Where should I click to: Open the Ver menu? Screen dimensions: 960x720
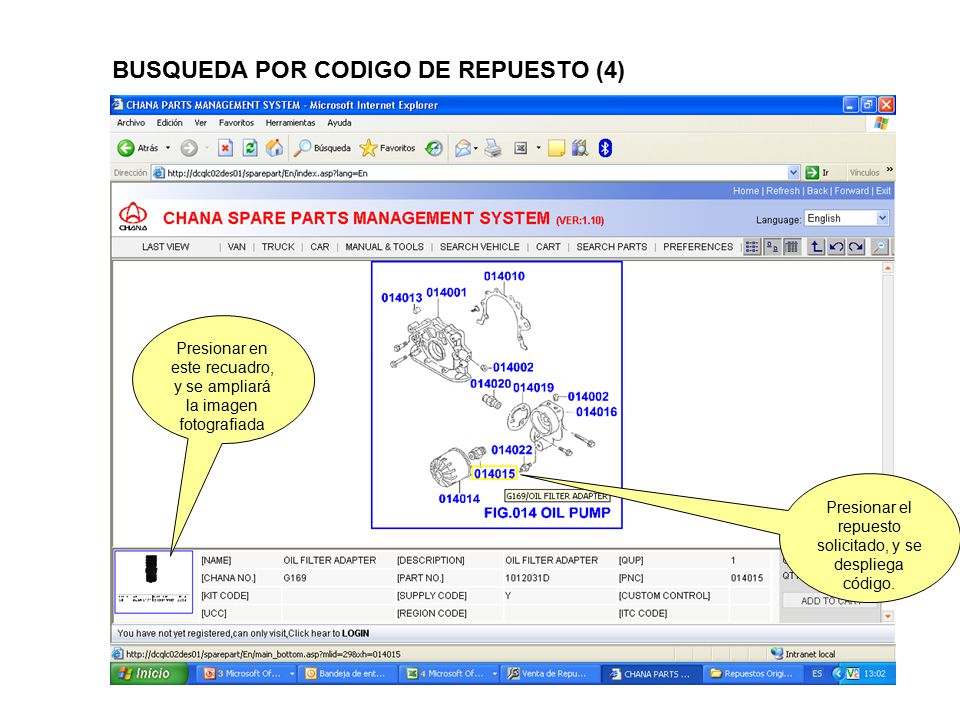[201, 122]
